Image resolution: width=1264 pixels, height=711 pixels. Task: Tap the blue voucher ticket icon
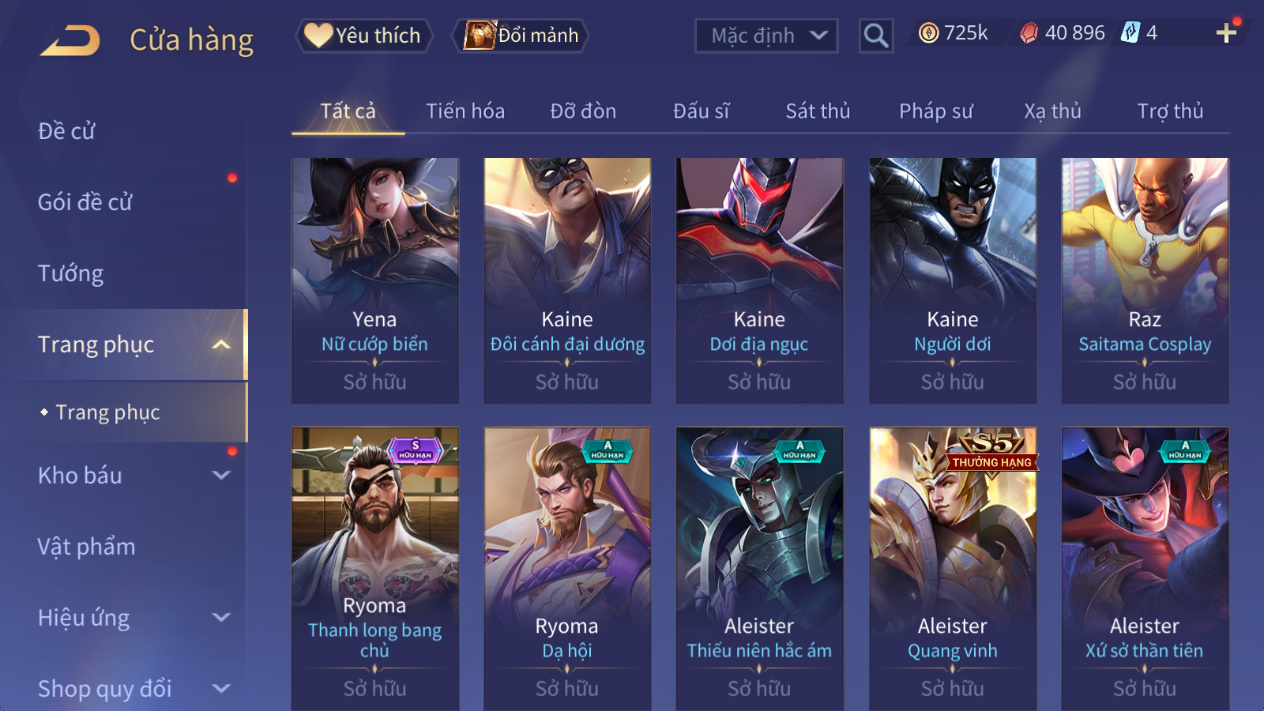tap(1130, 33)
